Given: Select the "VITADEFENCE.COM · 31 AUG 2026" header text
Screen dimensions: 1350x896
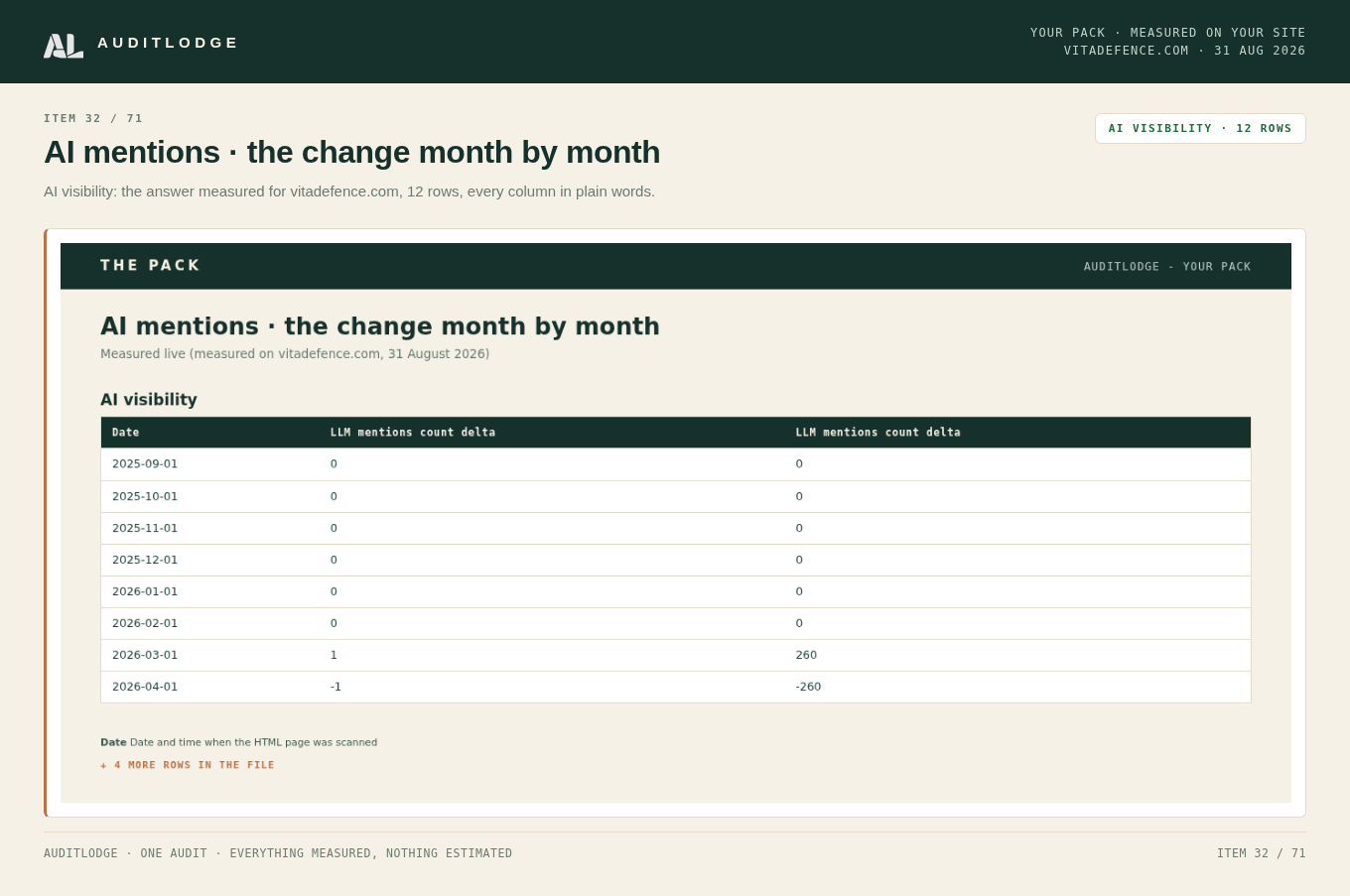Looking at the screenshot, I should 1184,51.
